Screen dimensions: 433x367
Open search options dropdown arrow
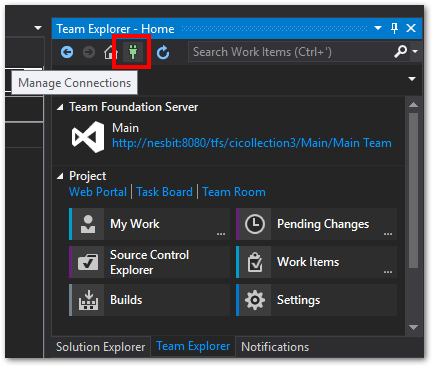coord(415,51)
